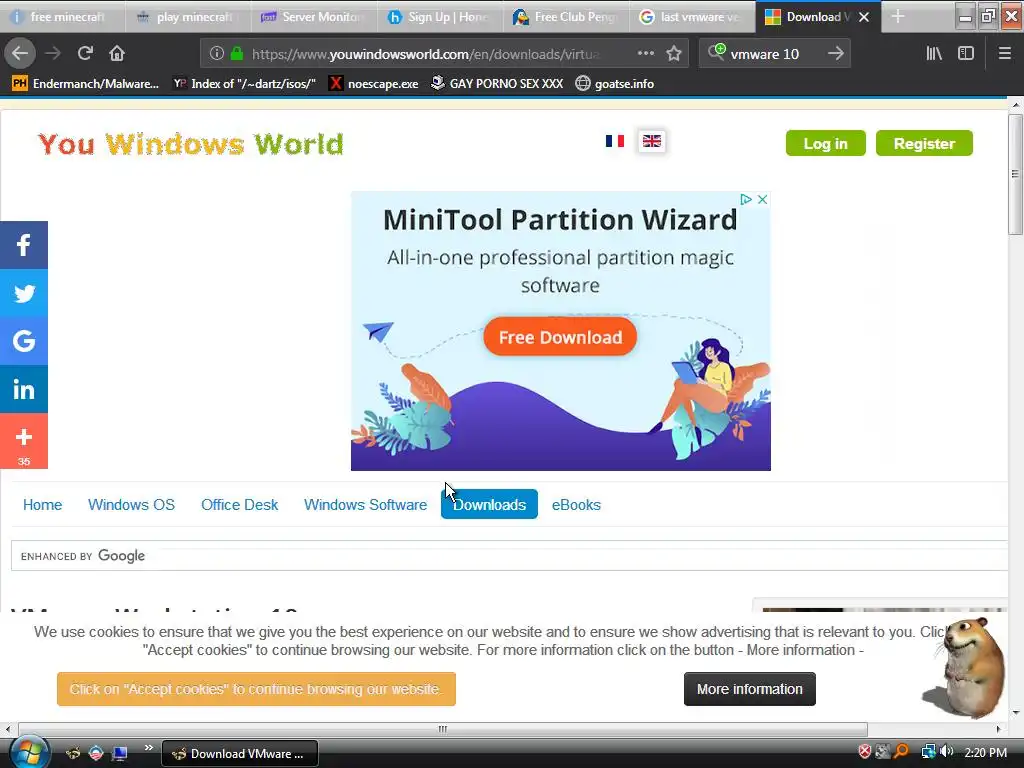This screenshot has height=768, width=1024.
Task: Share on LinkedIn sidebar button
Action: (24, 389)
